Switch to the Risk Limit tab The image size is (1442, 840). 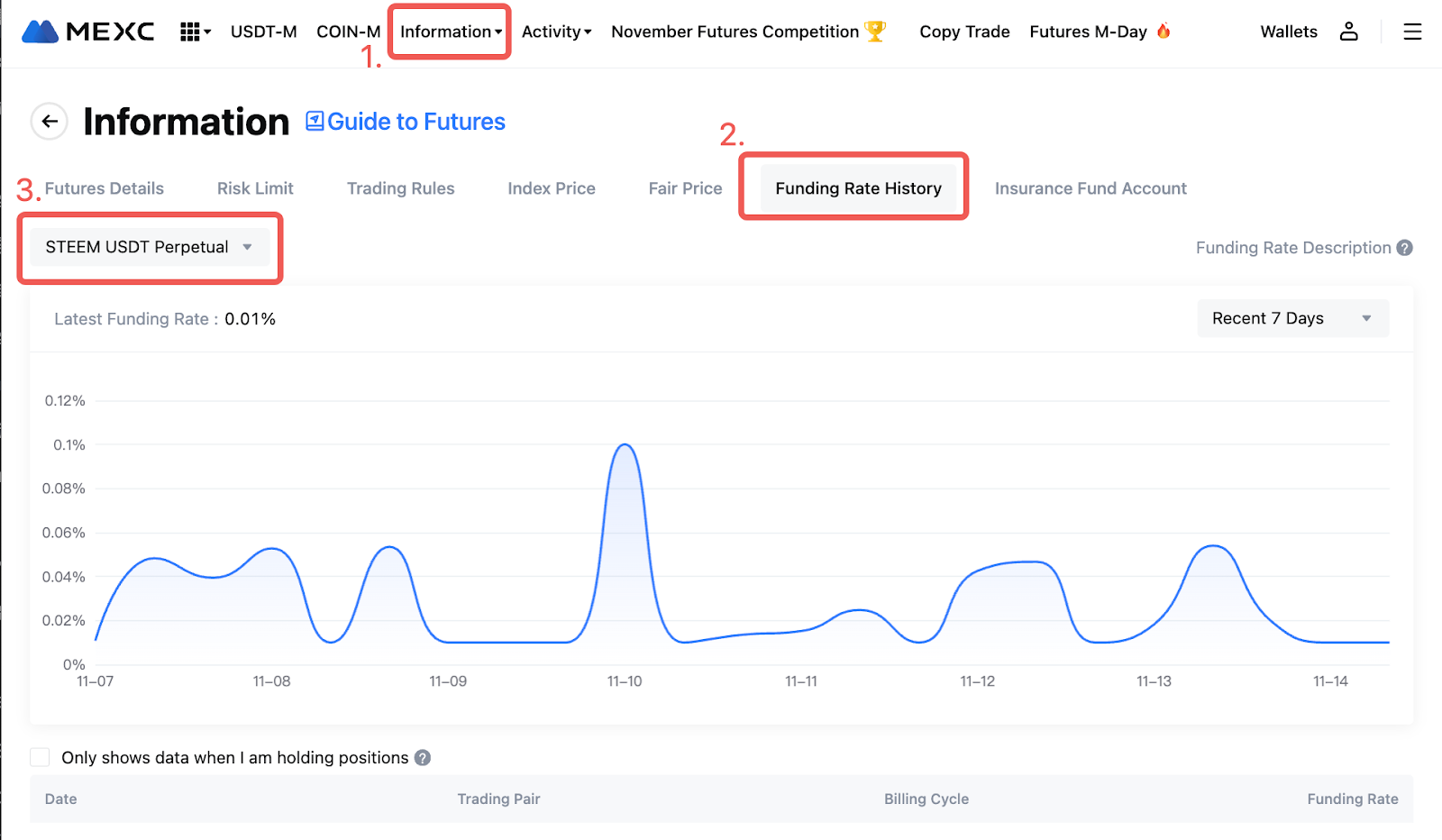[x=255, y=188]
